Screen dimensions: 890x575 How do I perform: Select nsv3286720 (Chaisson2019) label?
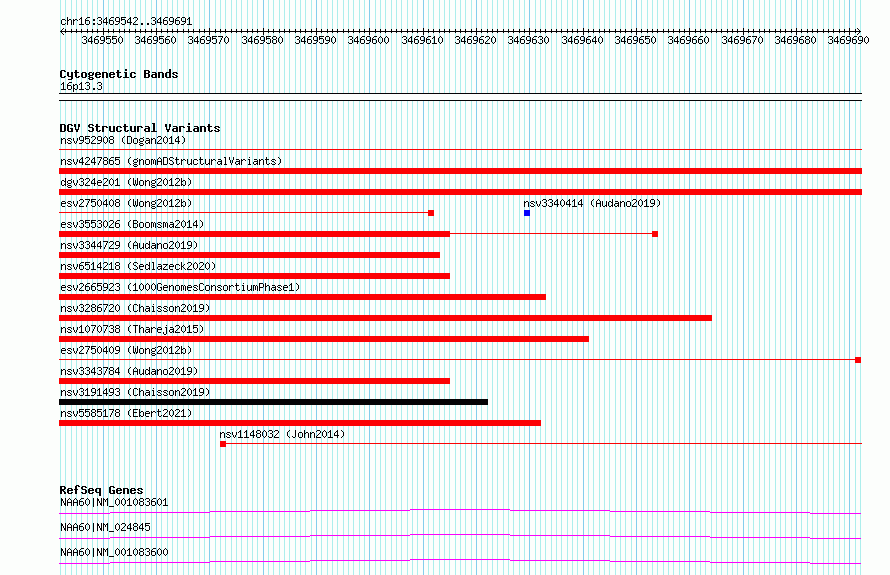(135, 308)
